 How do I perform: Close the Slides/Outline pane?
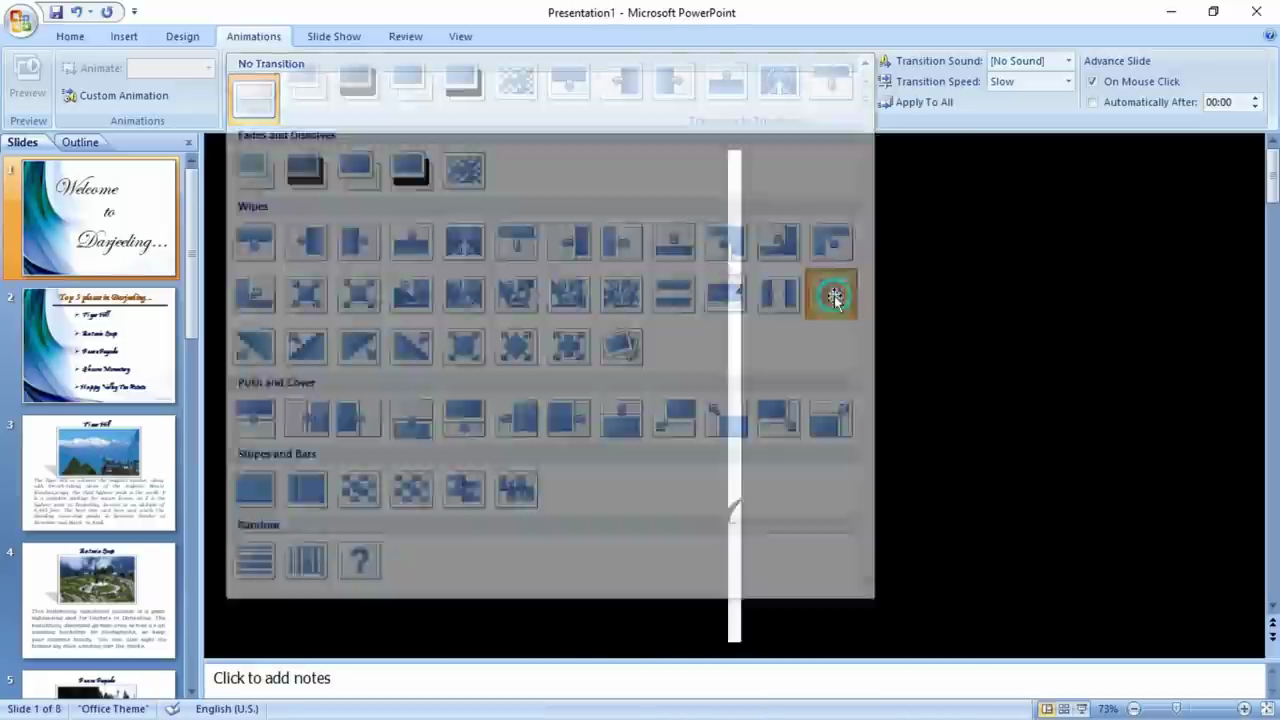pos(189,143)
